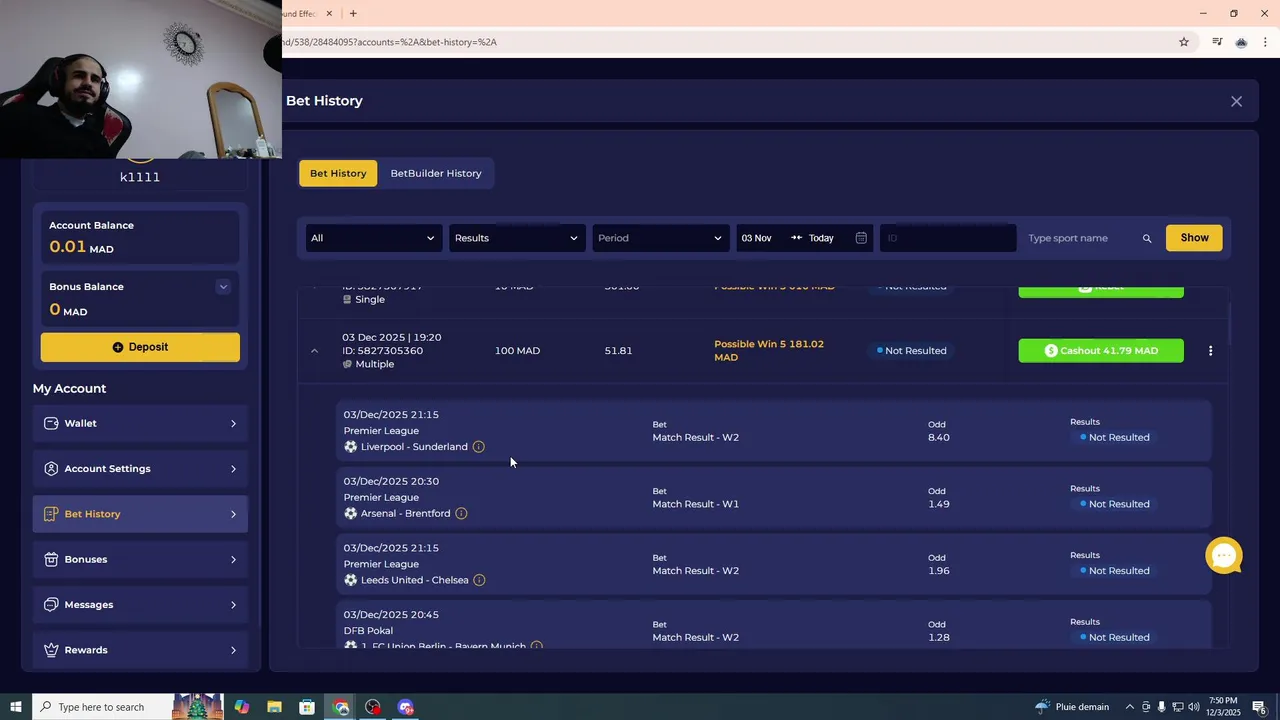
Task: Open Rewards in the sidebar
Action: coord(140,650)
